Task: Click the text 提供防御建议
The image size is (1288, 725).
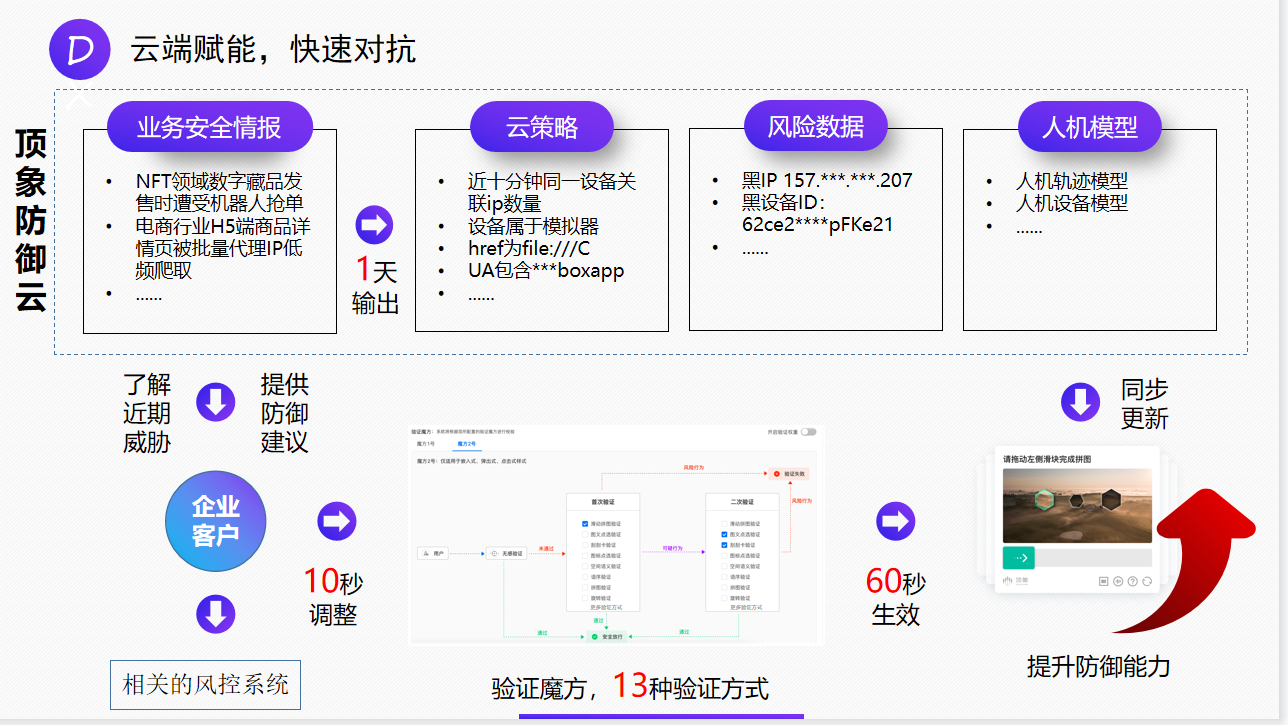Action: tap(285, 414)
